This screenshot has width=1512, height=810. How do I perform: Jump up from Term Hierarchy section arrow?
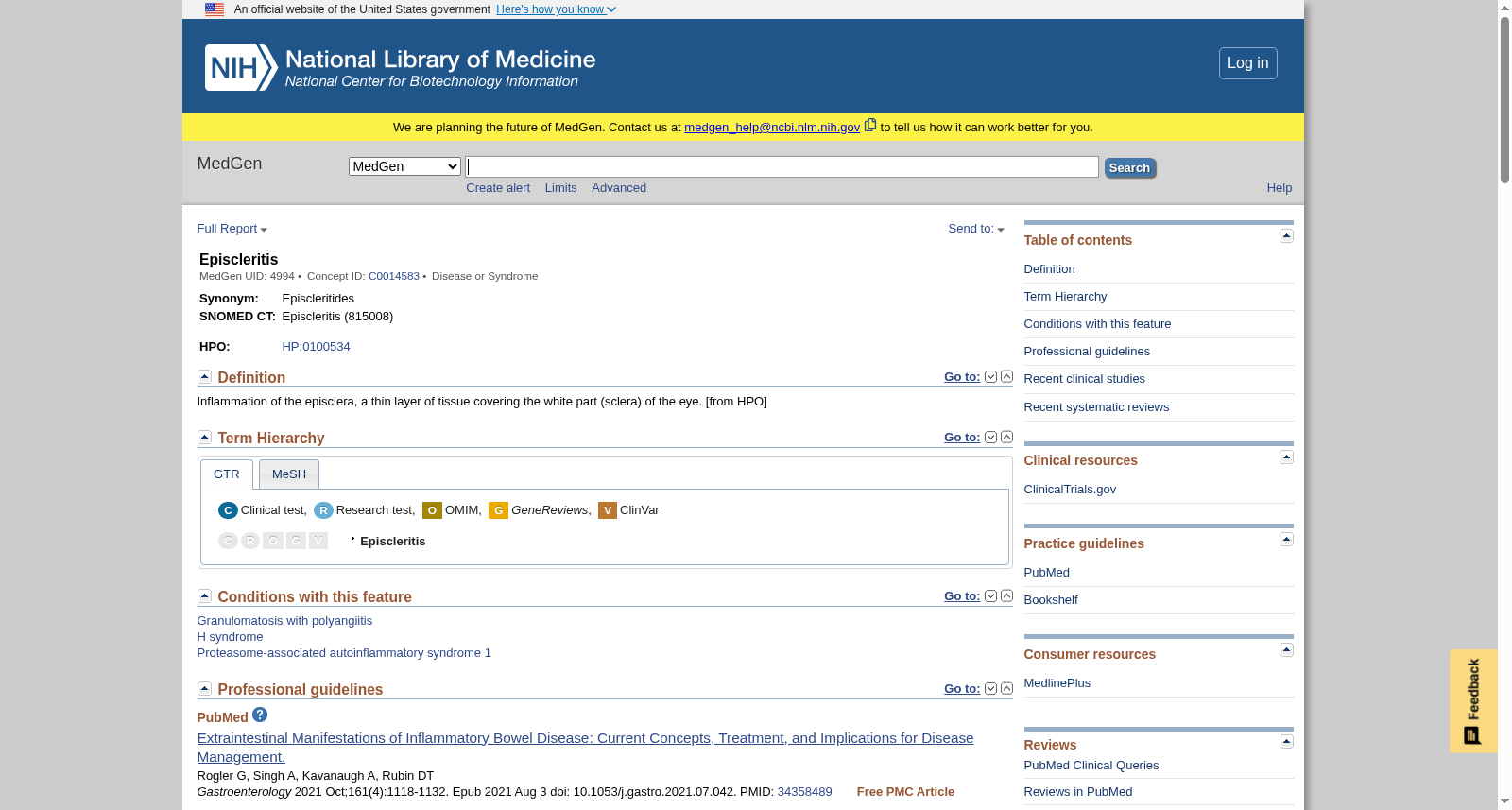1006,437
